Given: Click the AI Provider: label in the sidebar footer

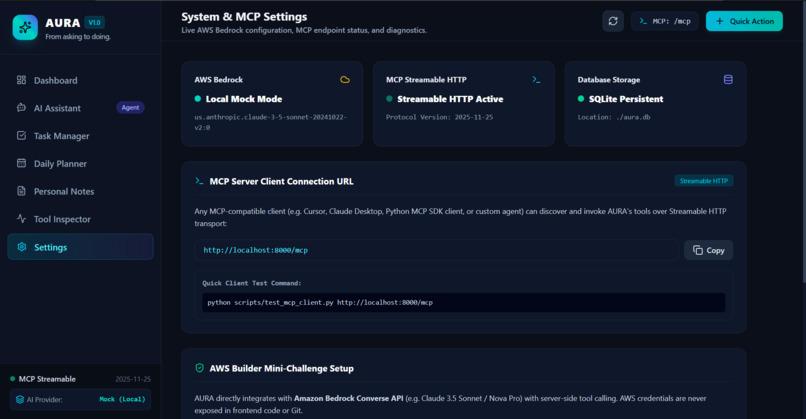Looking at the screenshot, I should pos(44,399).
